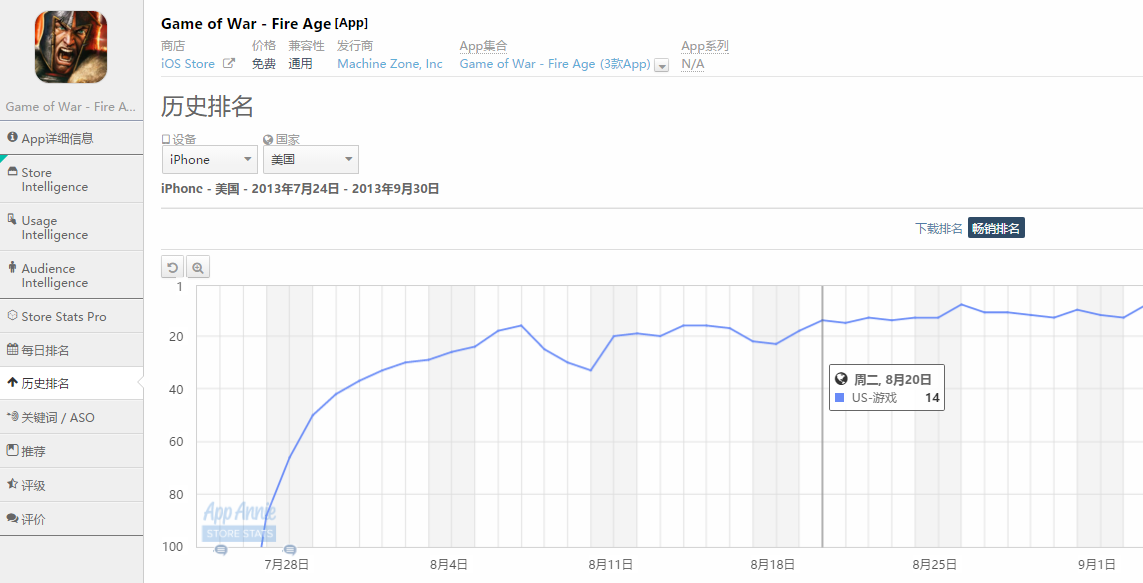
Task: Click the 周二, 8月20日 tooltip header
Action: tap(892, 379)
